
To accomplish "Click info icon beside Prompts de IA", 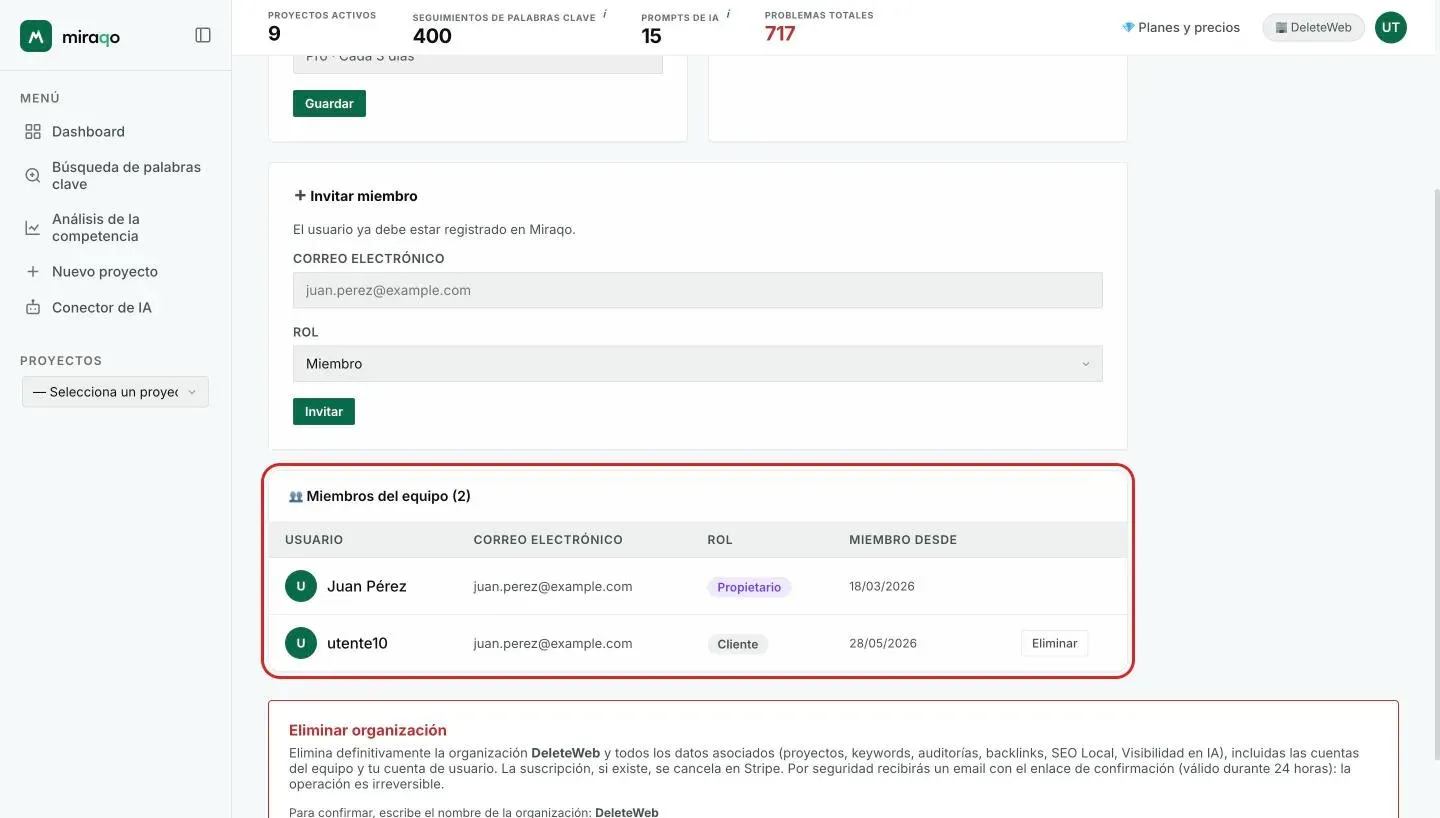I will coord(728,14).
